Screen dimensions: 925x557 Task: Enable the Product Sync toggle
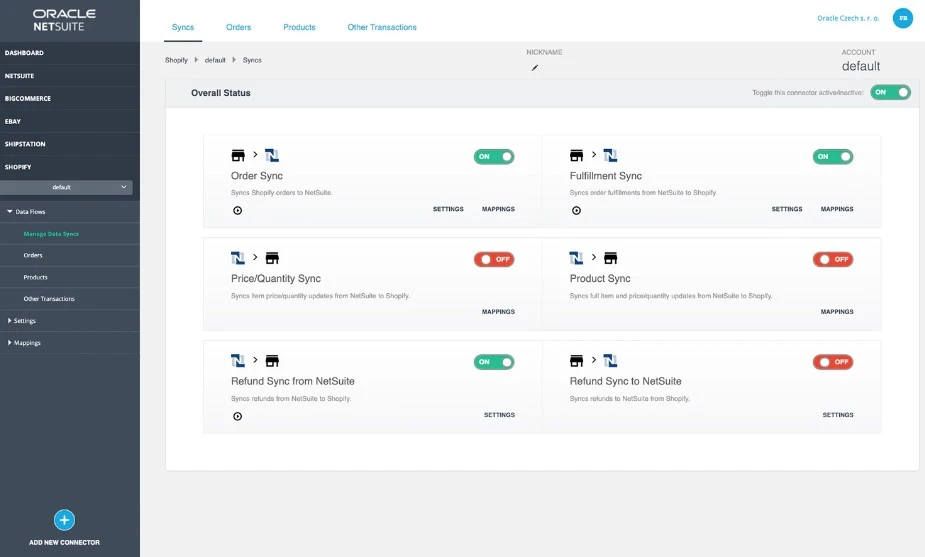(x=832, y=259)
